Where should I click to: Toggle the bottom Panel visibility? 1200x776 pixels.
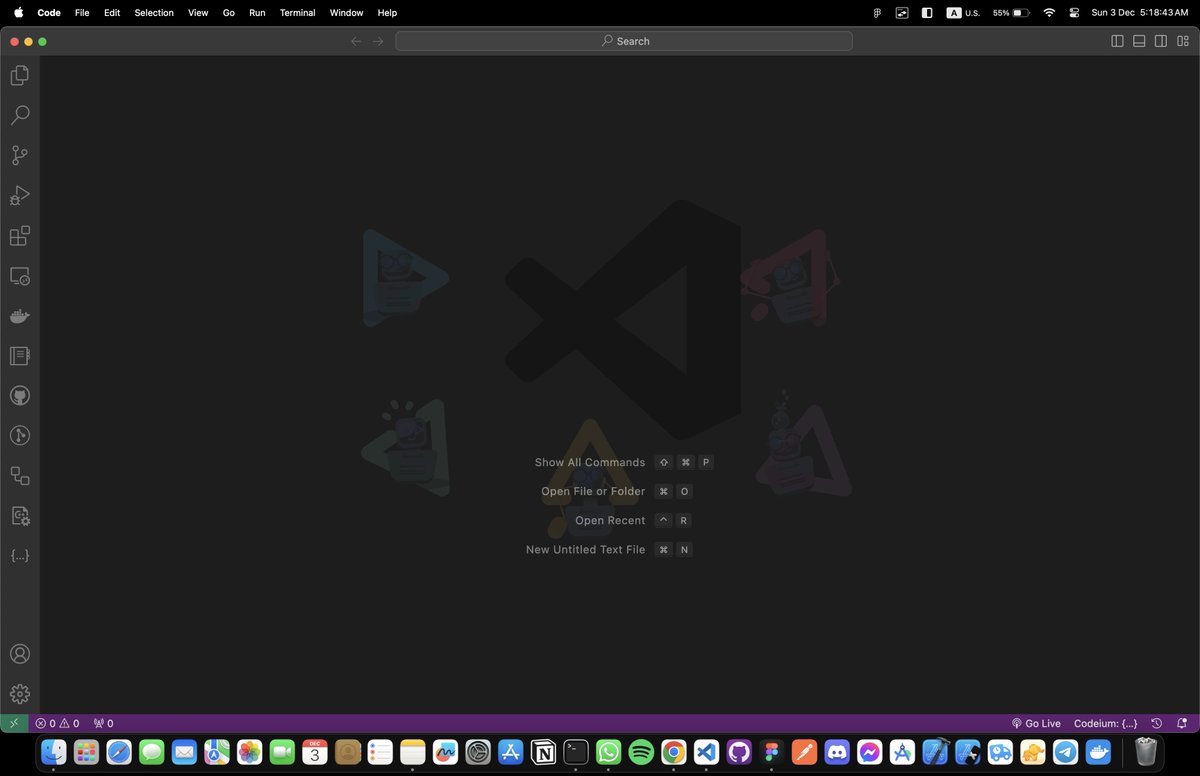[x=1139, y=41]
